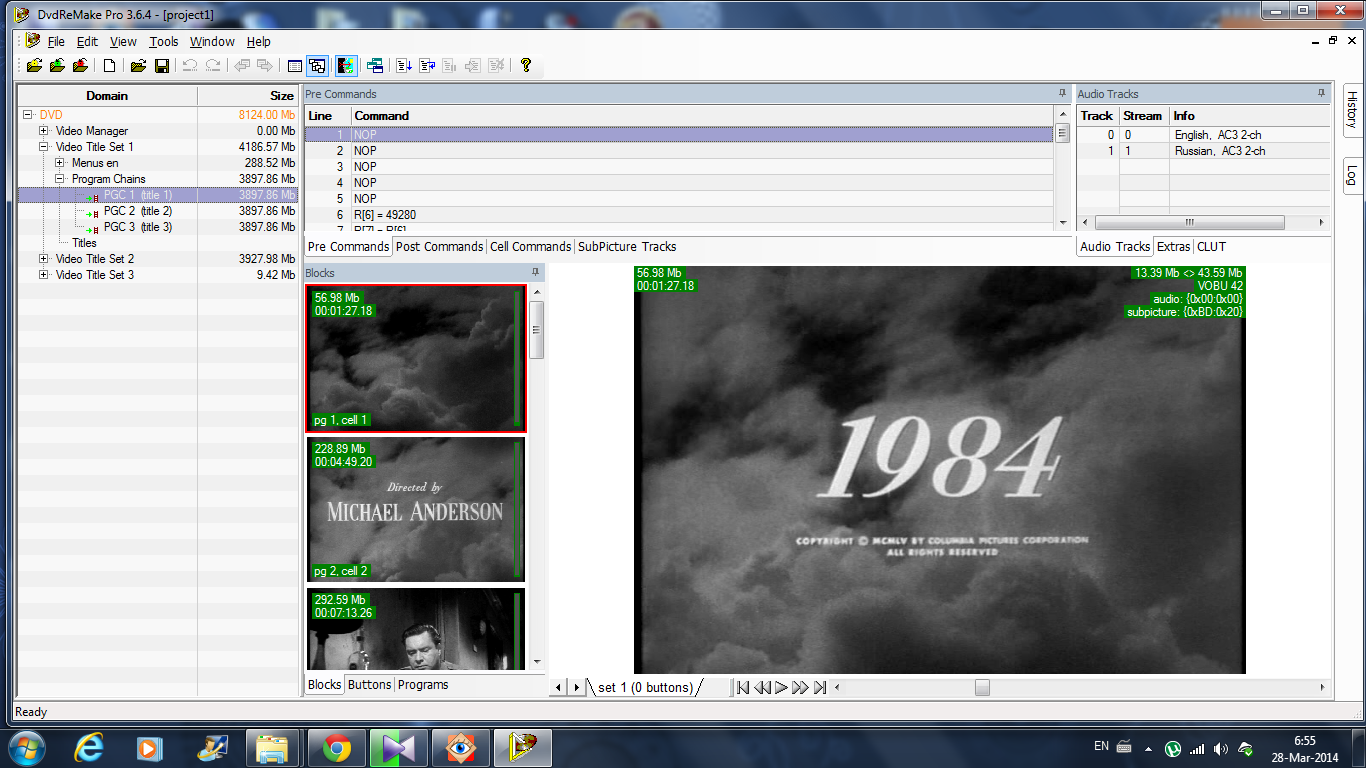The image size is (1366, 768).
Task: Click the navigate back arrow icon
Action: tap(242, 66)
